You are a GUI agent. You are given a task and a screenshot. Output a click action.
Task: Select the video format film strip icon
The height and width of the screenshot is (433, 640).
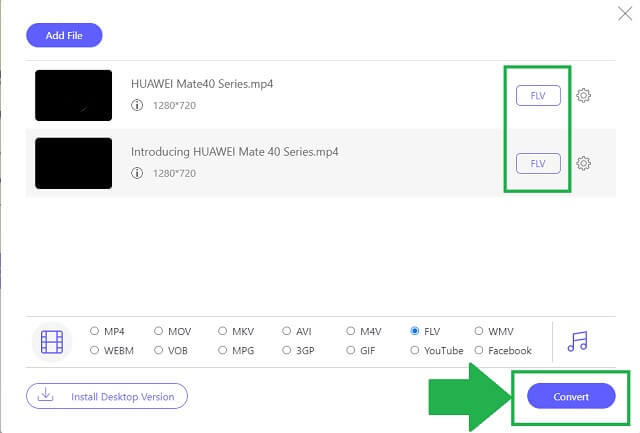pos(52,342)
